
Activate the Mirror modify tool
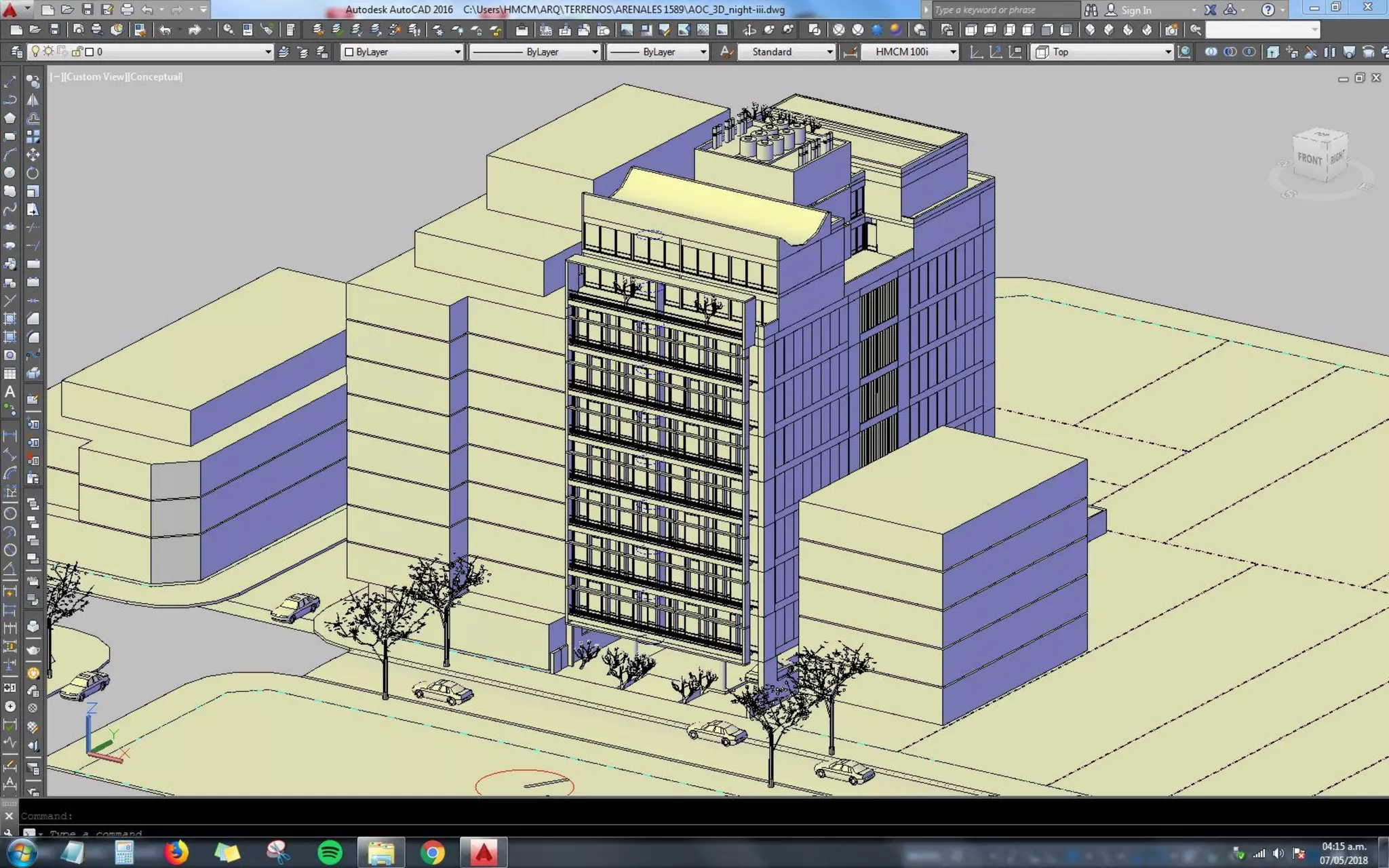point(33,100)
